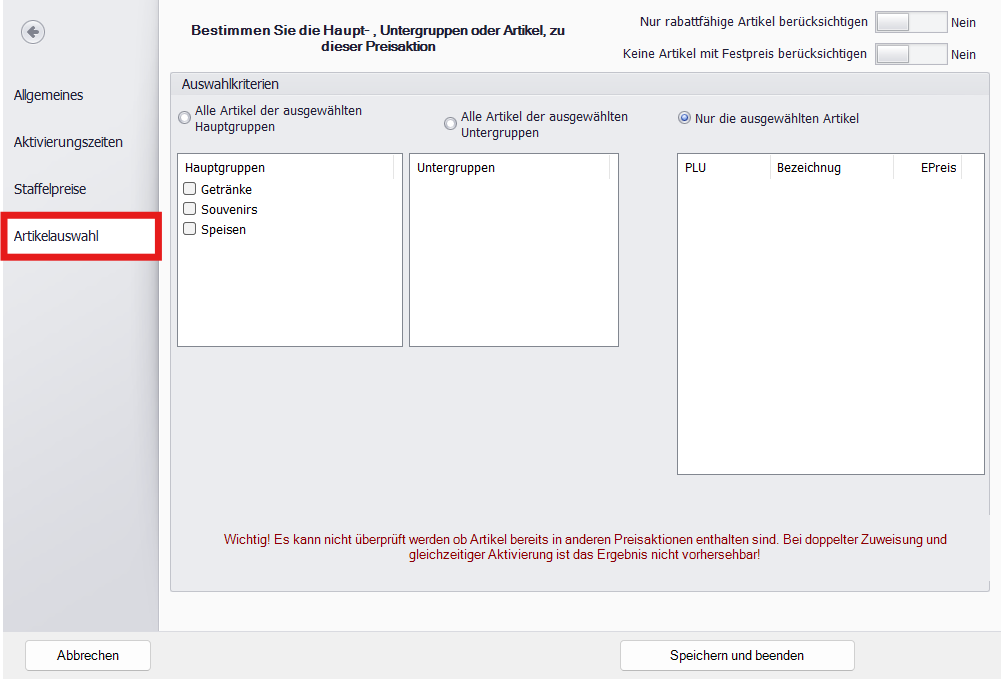This screenshot has height=679, width=1001.
Task: Sort by the Bezeichnug column header
Action: tap(831, 167)
